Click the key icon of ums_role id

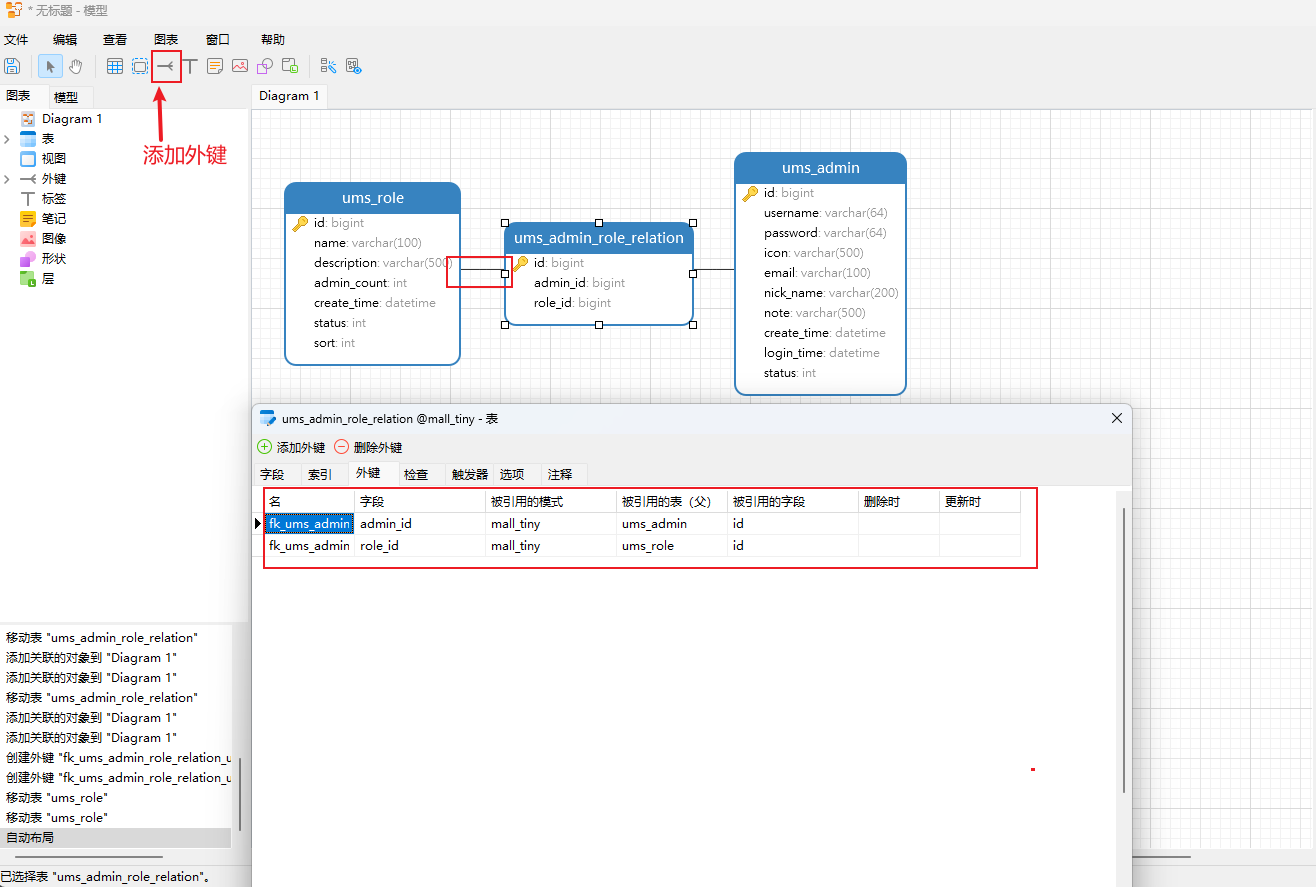[x=300, y=223]
